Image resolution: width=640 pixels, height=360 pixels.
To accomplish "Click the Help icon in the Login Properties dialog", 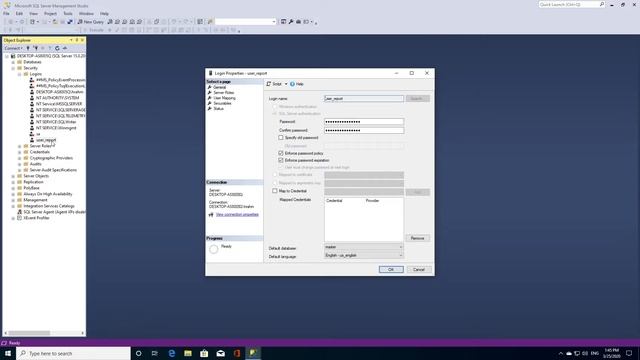I will (292, 84).
